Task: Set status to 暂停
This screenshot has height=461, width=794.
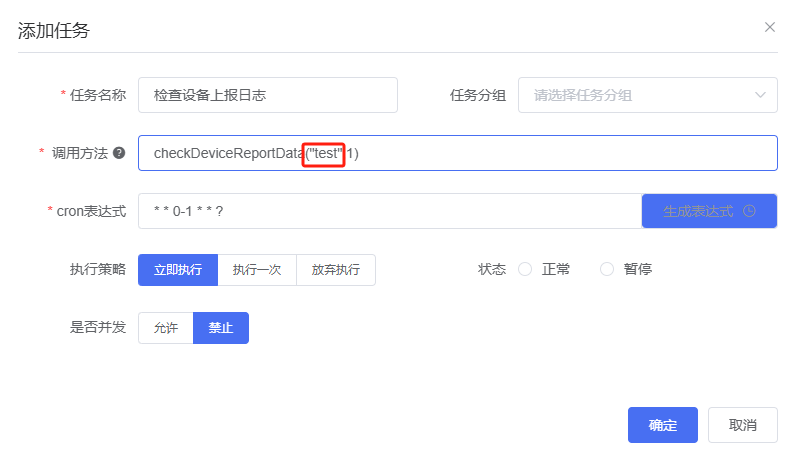Action: (607, 269)
